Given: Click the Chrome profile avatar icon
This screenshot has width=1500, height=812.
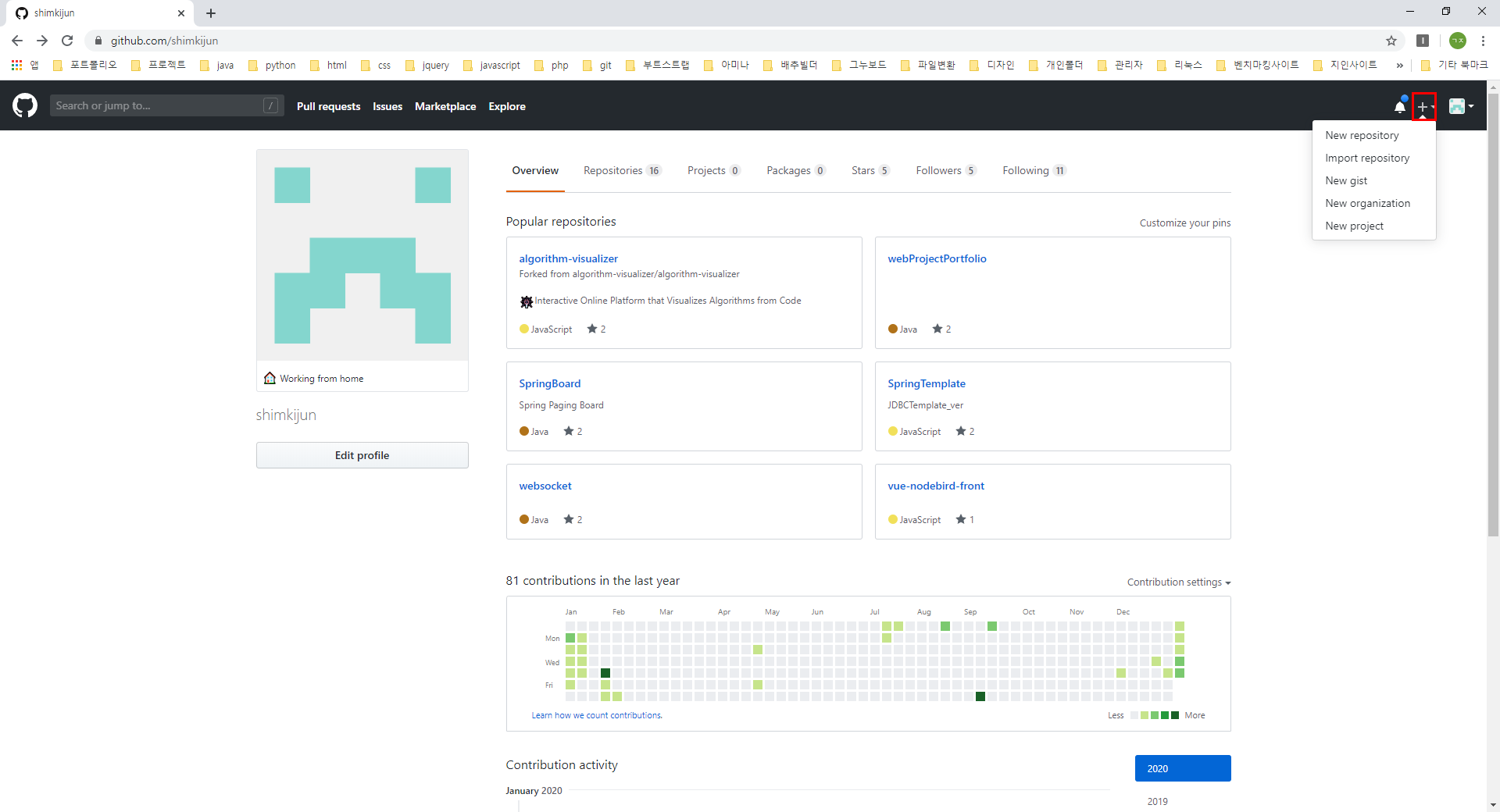Looking at the screenshot, I should (x=1458, y=41).
